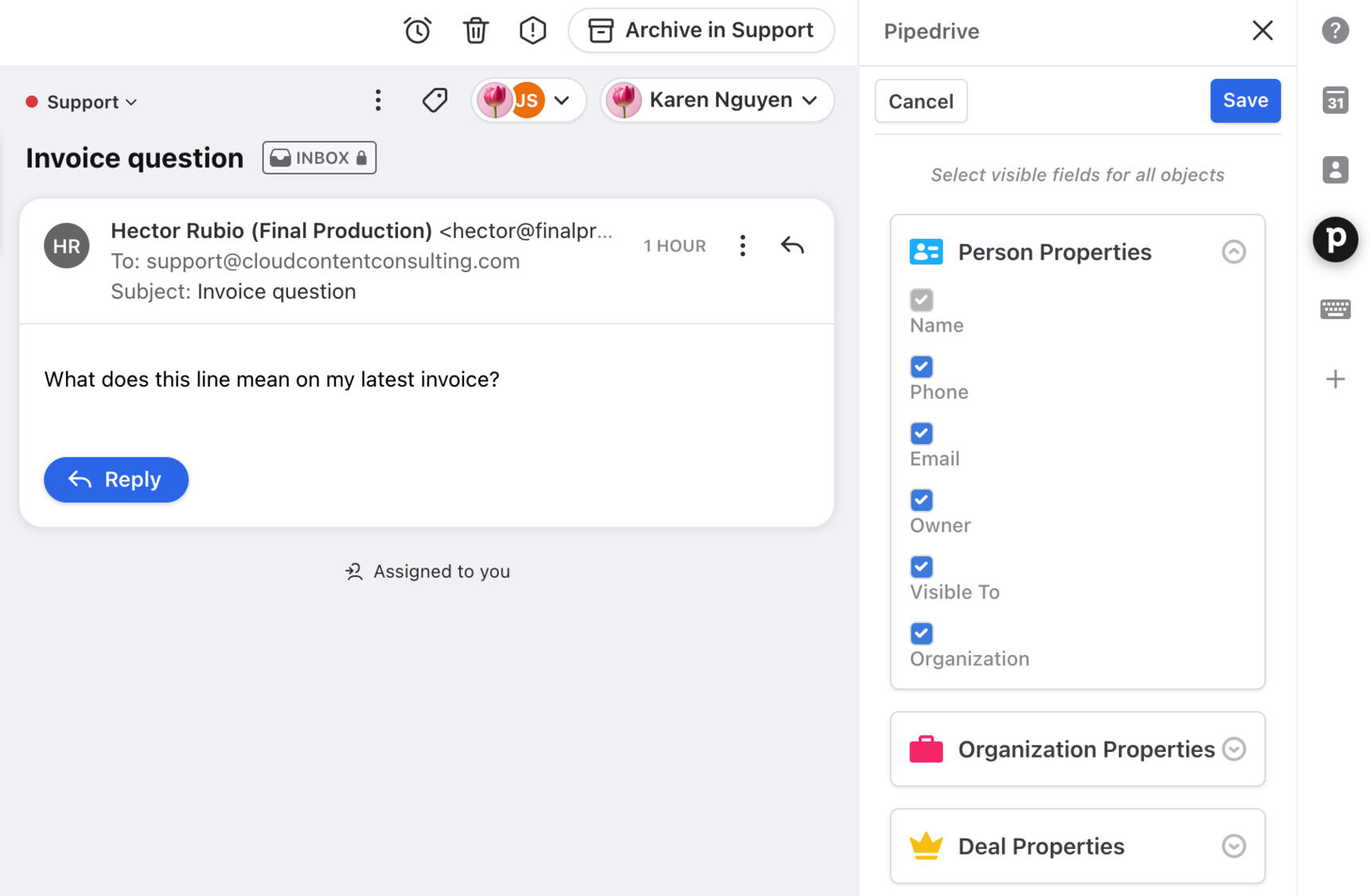Uncheck the Phone checkbox
This screenshot has width=1369, height=896.
coord(921,367)
